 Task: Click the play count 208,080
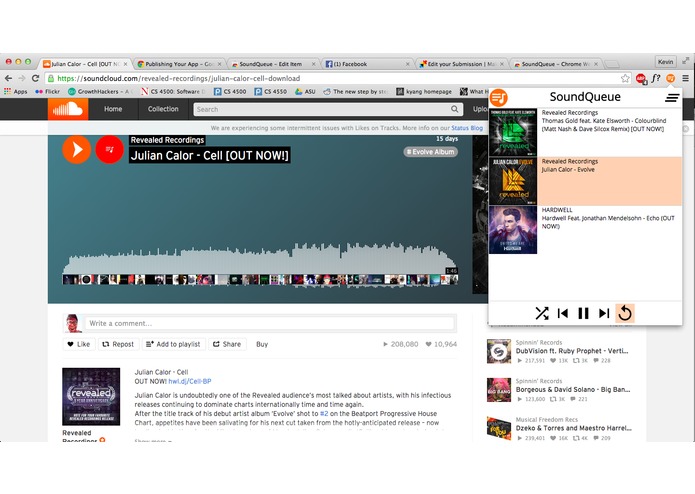coord(400,344)
